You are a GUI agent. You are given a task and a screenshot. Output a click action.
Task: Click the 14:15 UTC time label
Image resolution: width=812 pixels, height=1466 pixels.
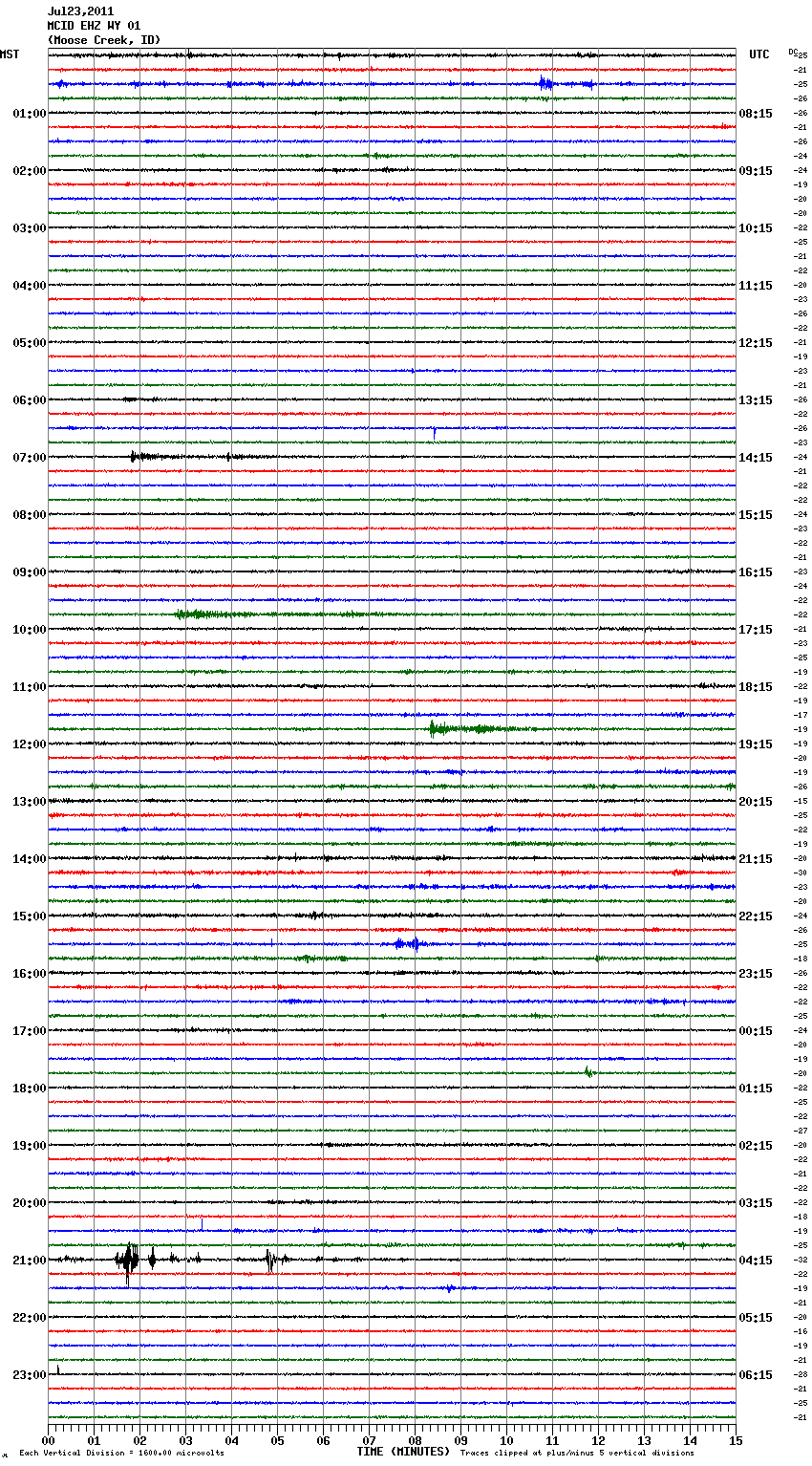click(x=756, y=458)
